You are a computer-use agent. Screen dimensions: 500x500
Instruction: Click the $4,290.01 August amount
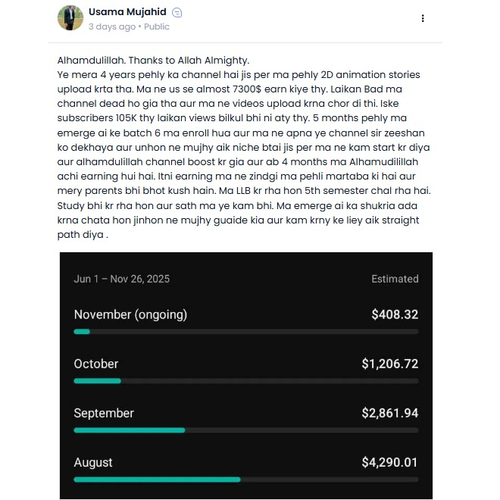[x=390, y=463]
